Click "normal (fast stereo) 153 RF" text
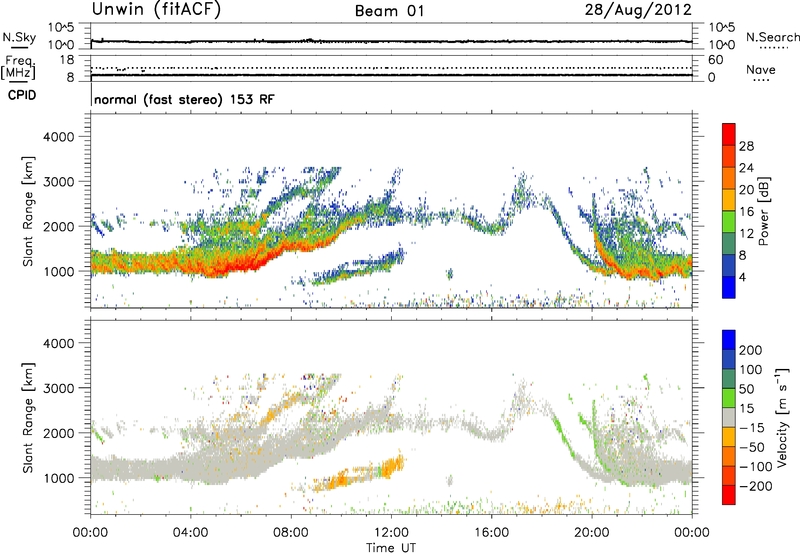This screenshot has height=554, width=800. coord(184,99)
